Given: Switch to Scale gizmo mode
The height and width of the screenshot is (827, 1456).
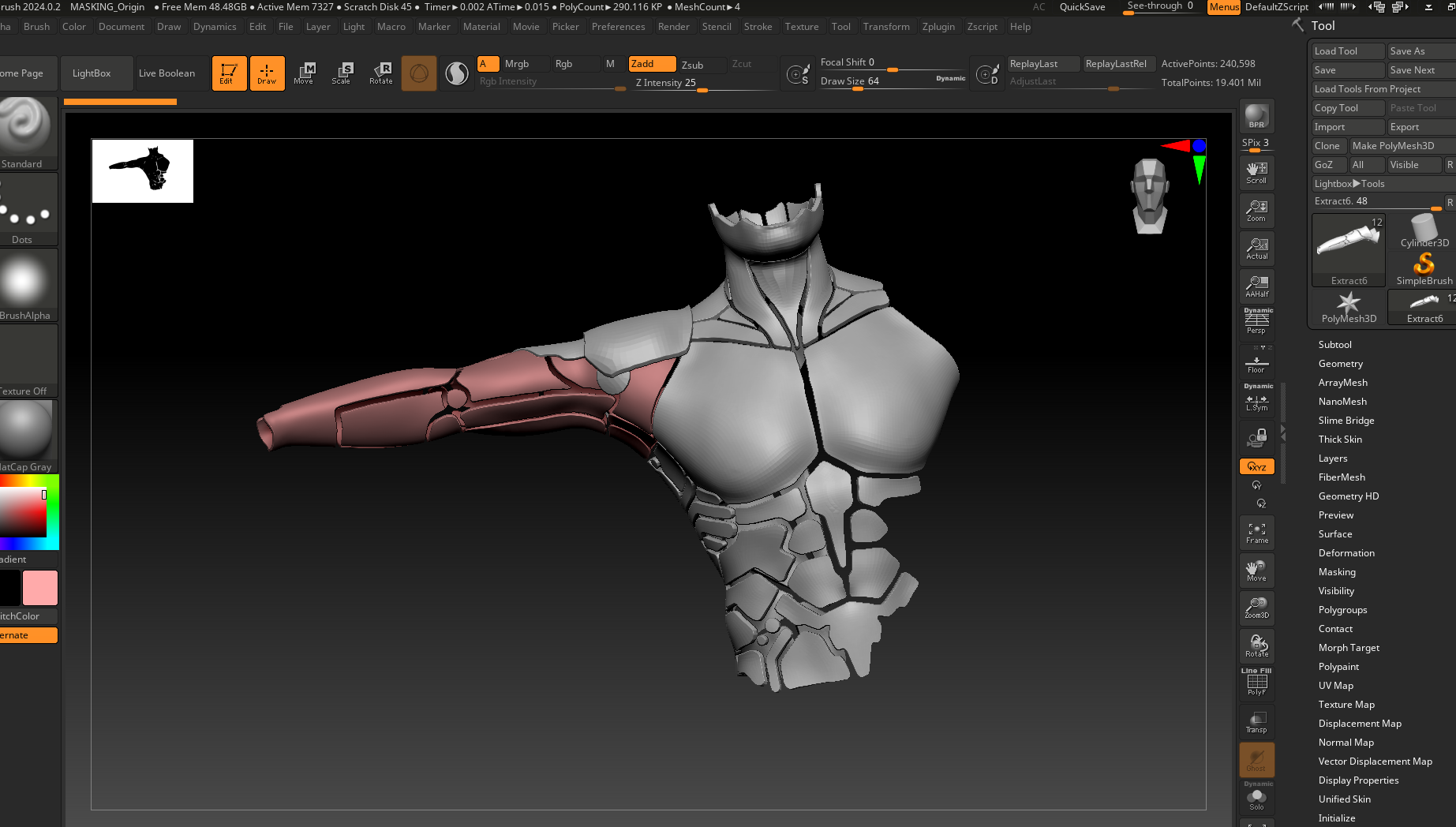Looking at the screenshot, I should (342, 73).
